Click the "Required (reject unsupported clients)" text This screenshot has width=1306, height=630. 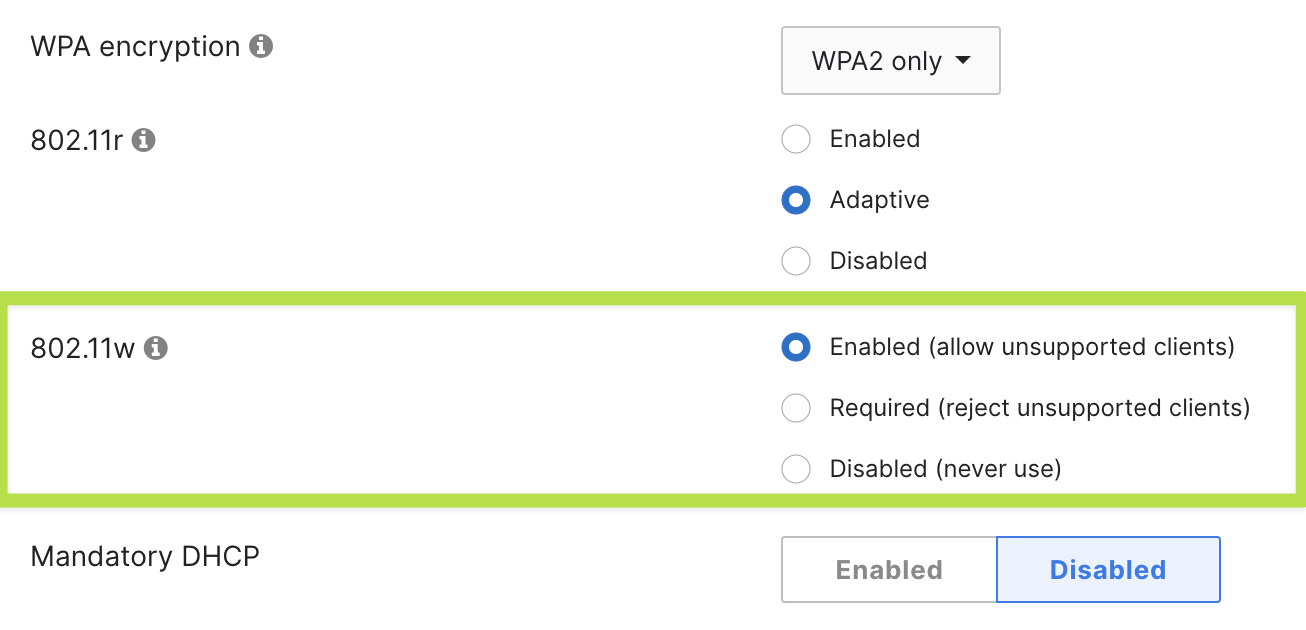(1040, 408)
